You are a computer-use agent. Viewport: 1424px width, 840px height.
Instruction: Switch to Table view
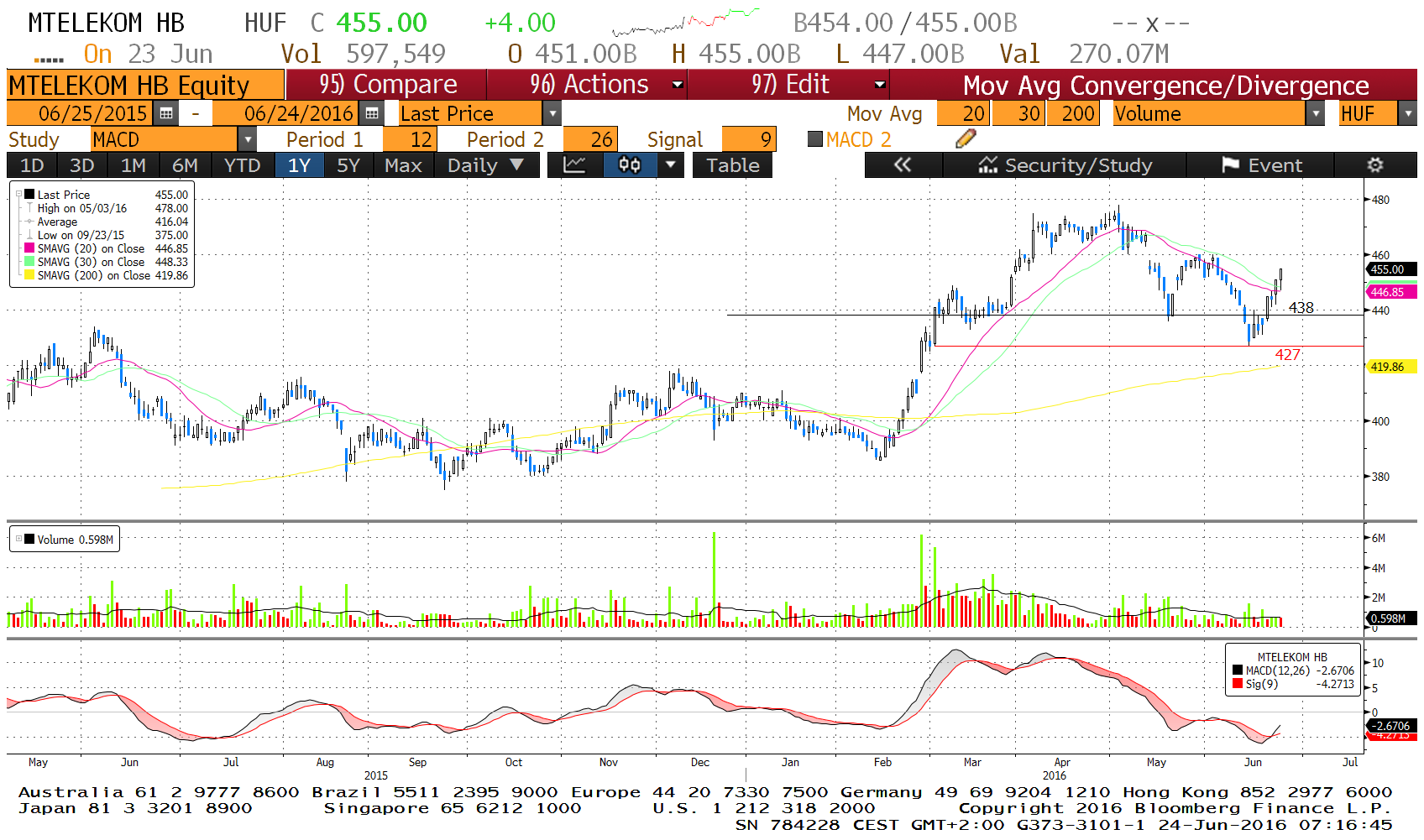click(732, 165)
